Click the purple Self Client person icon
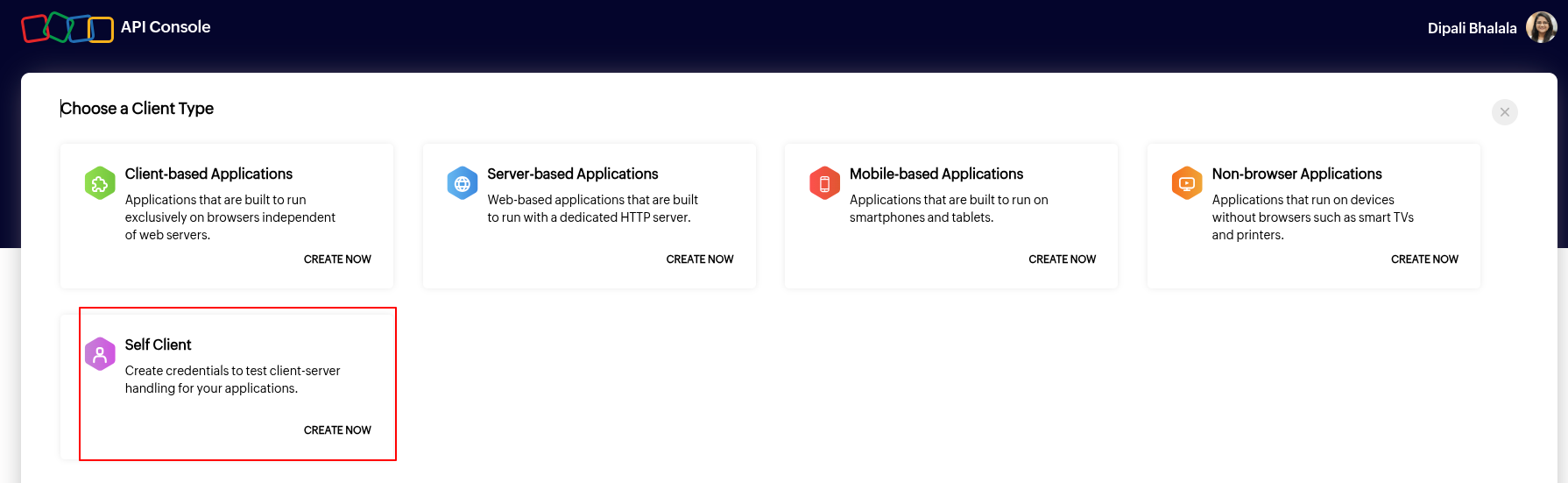The width and height of the screenshot is (1568, 483). point(100,354)
